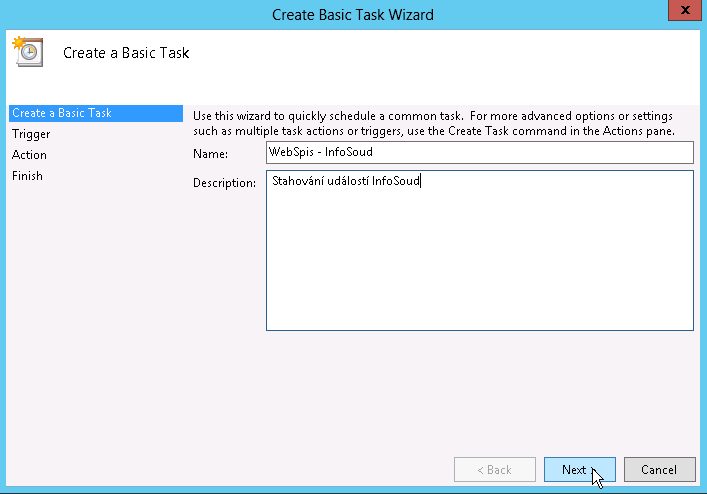Click the Create a Basic Task page heading
The height and width of the screenshot is (494, 707).
point(126,53)
